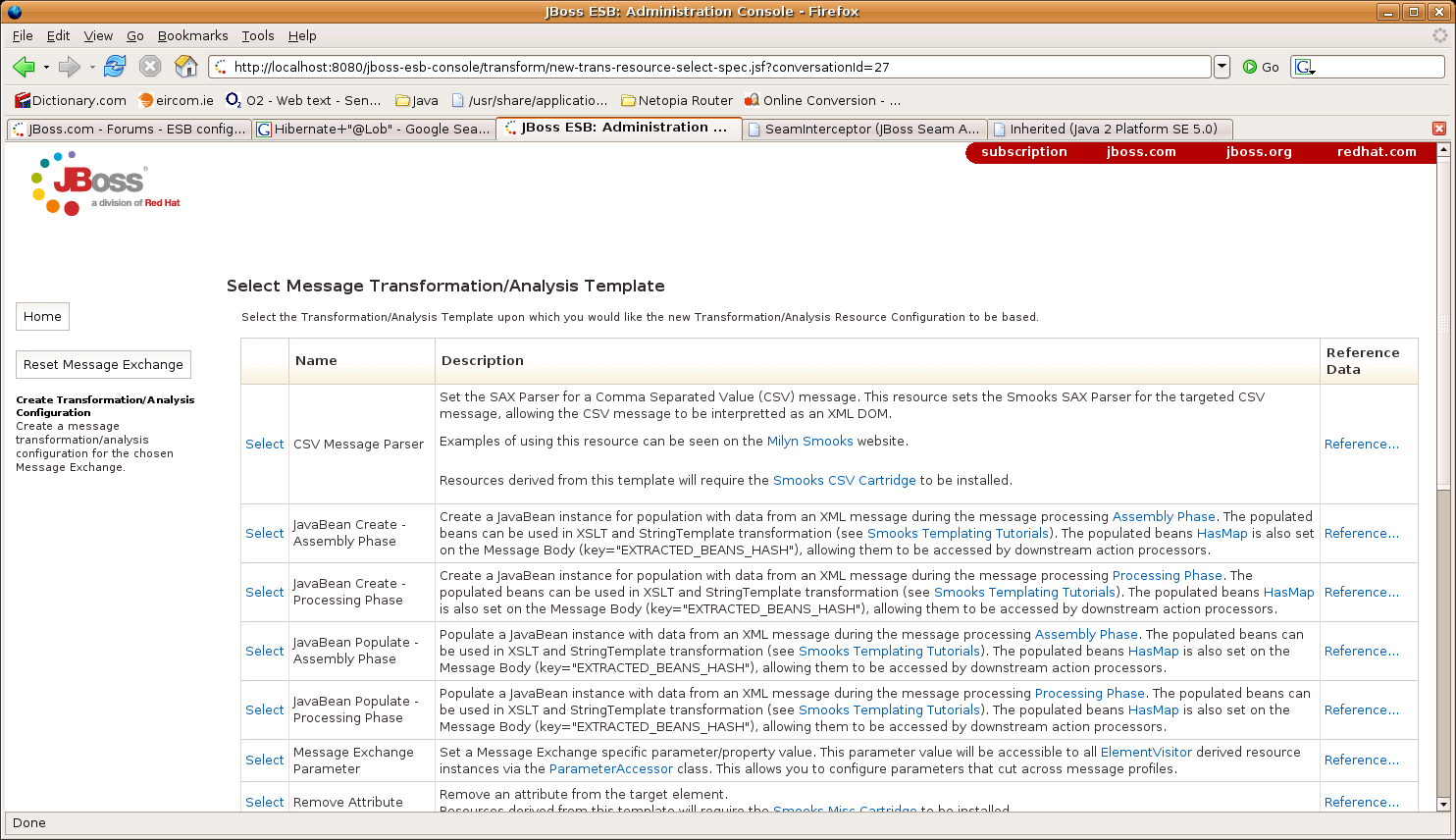Open the Netopia Router bookmark folder
The image size is (1456, 840).
click(677, 100)
